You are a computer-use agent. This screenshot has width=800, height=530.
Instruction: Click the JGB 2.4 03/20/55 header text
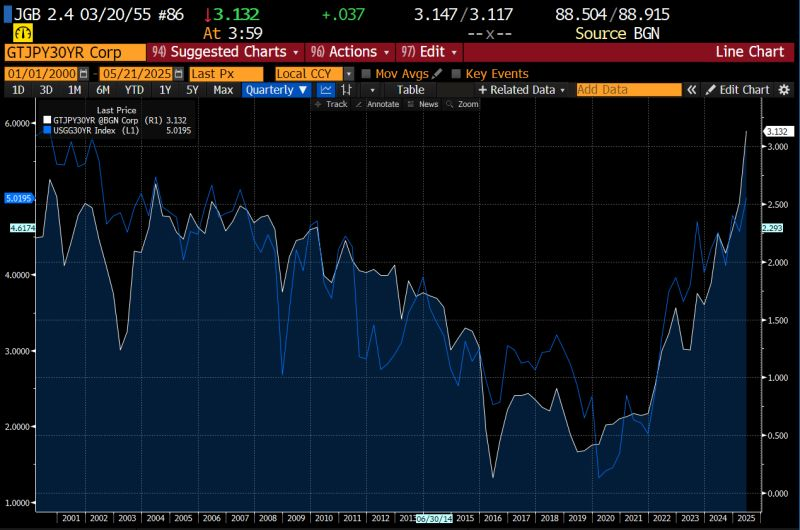98,14
